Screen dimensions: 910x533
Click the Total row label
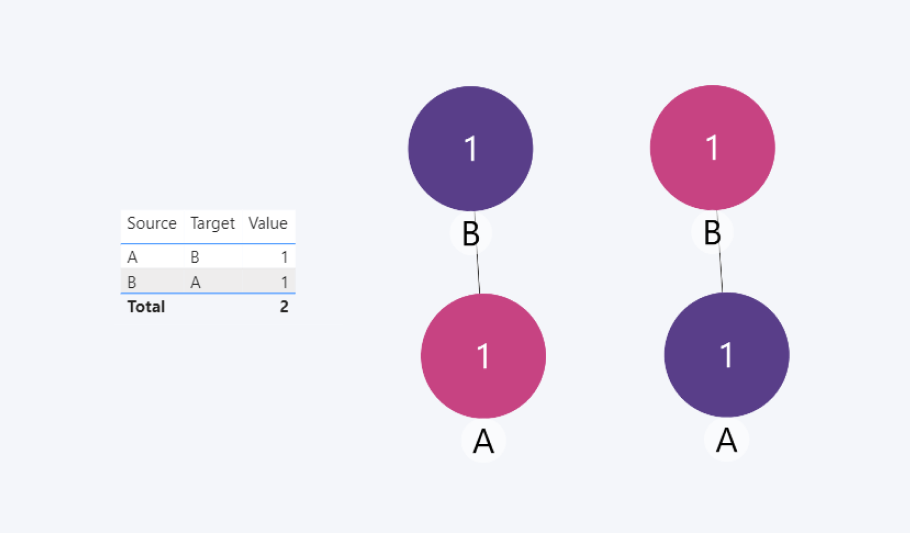click(146, 307)
